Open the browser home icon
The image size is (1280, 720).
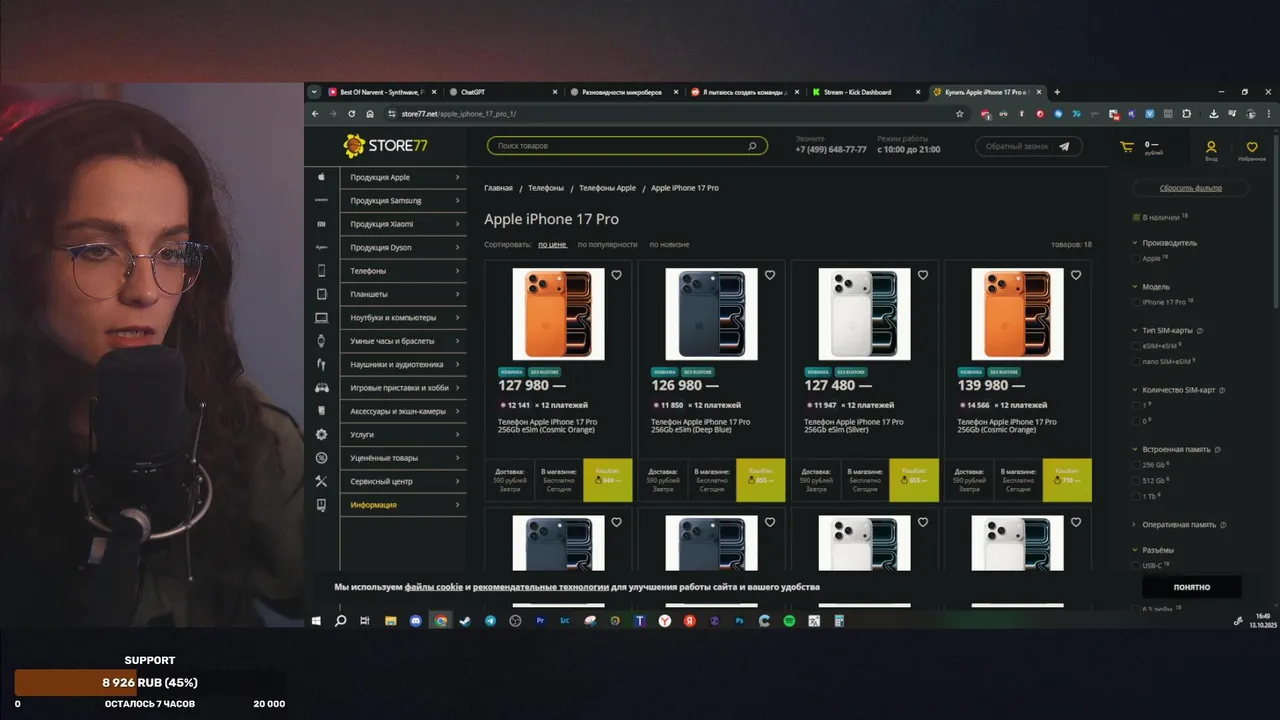[370, 114]
